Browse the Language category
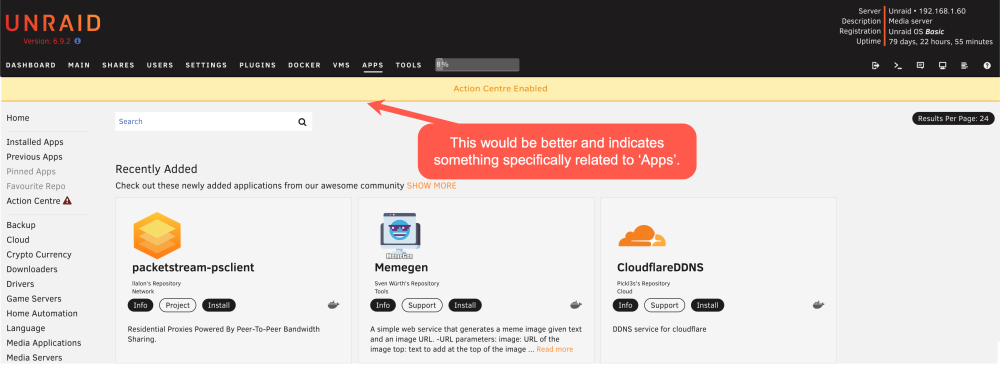Image resolution: width=1000 pixels, height=367 pixels. [26, 328]
